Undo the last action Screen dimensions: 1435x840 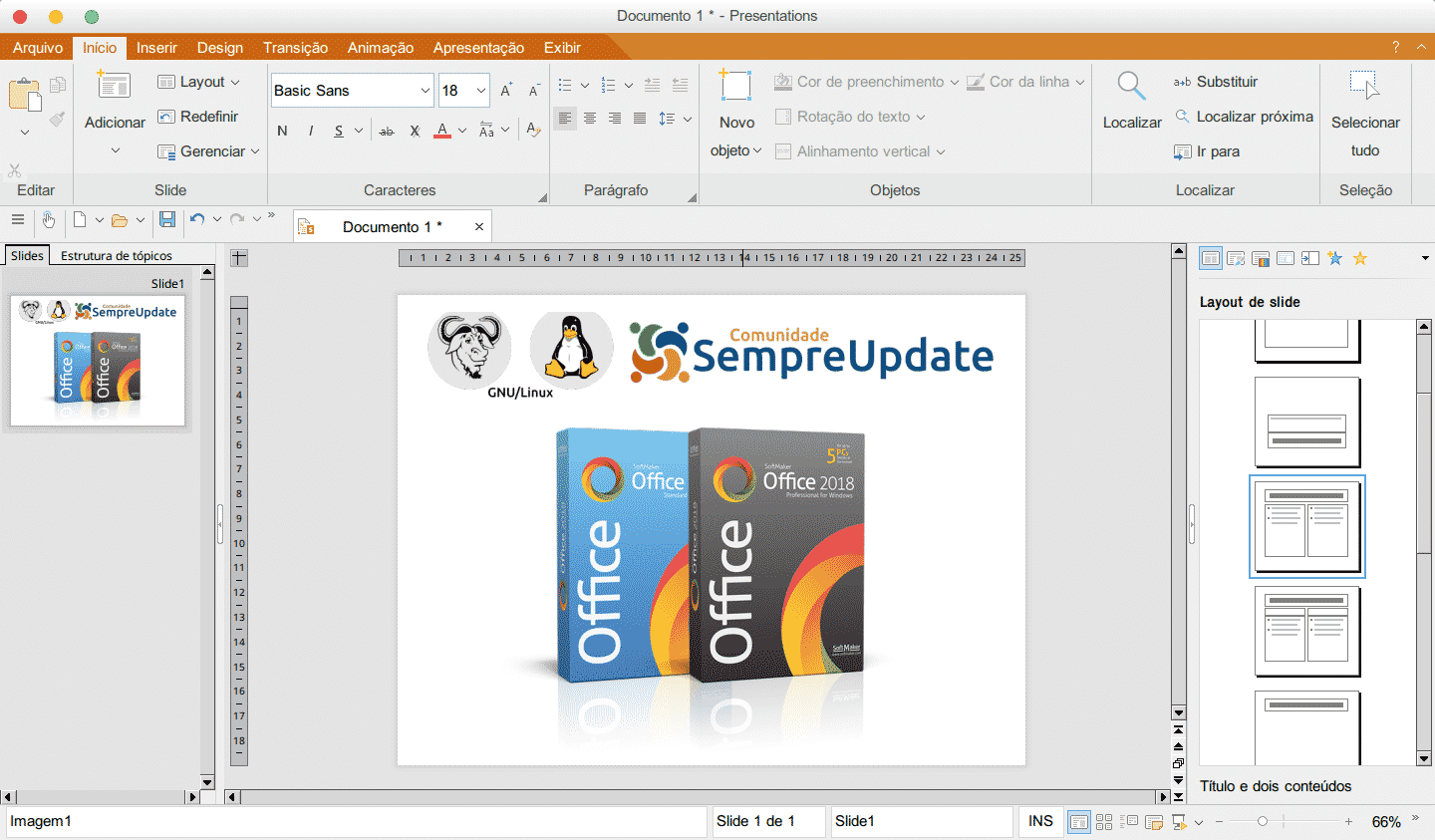[x=197, y=219]
